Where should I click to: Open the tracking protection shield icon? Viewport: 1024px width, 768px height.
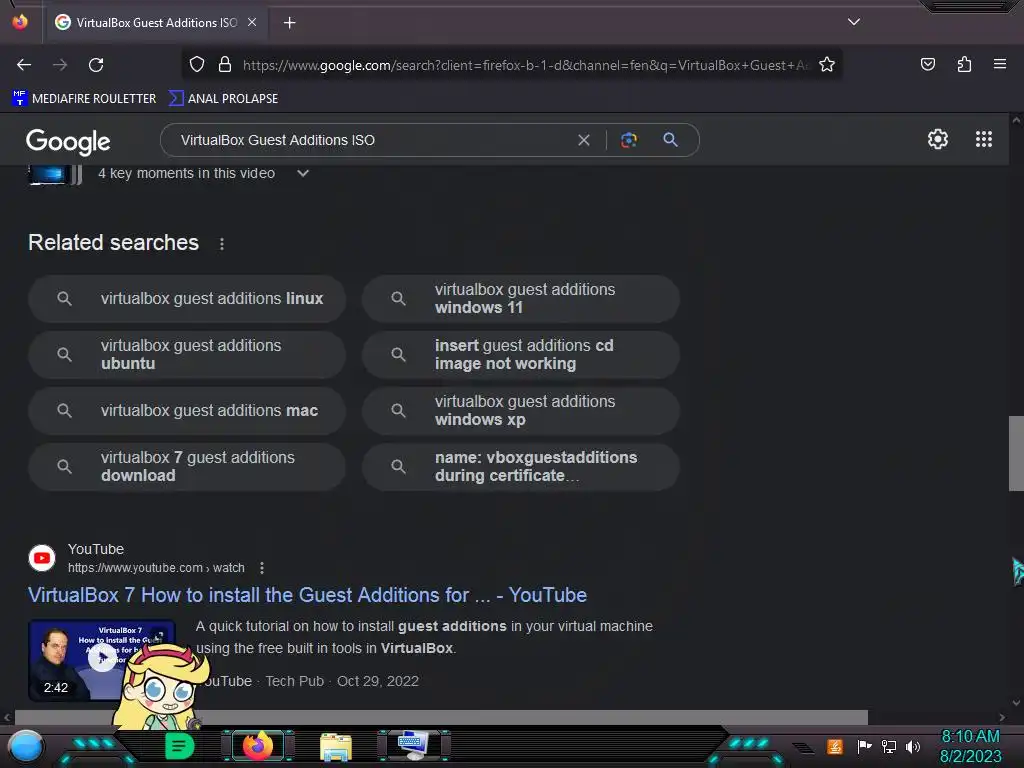[197, 64]
